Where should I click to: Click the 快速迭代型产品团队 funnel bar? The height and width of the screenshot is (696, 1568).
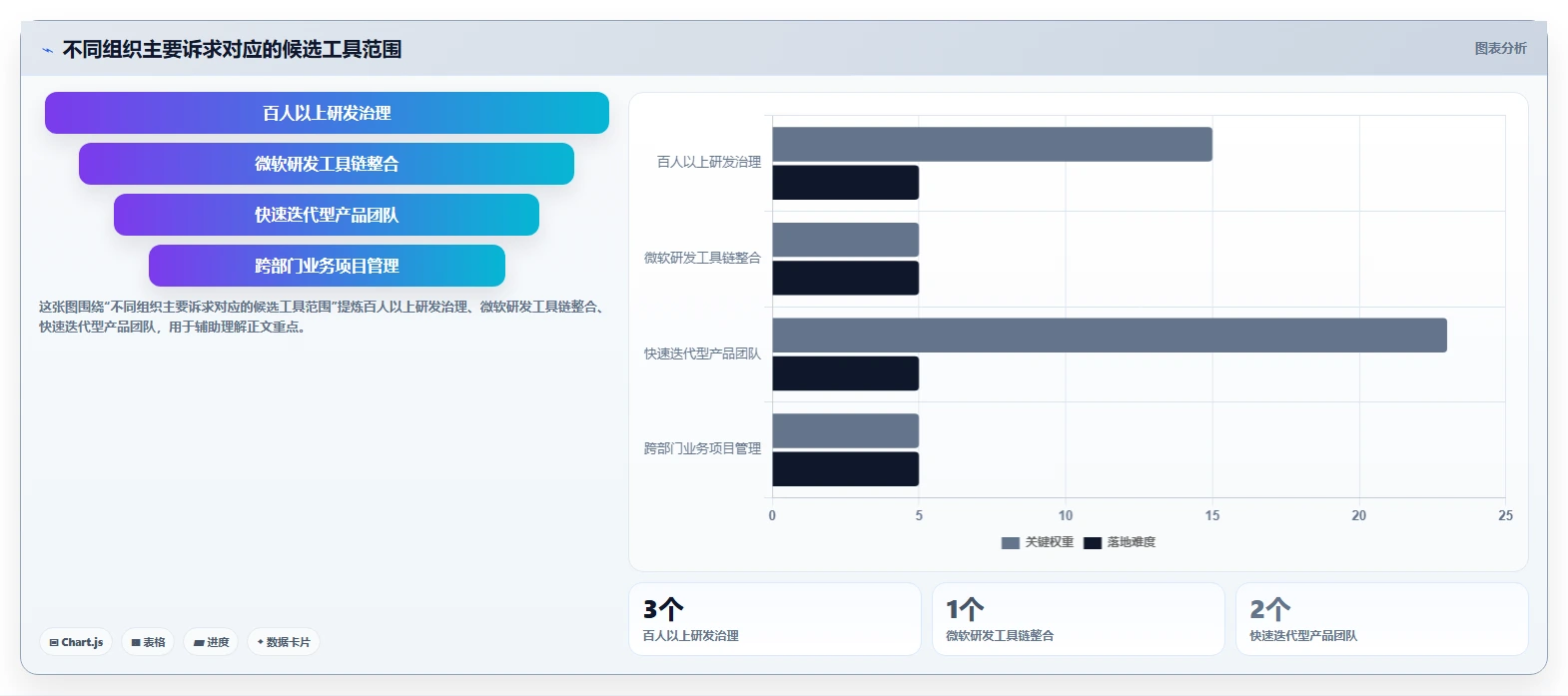click(327, 215)
